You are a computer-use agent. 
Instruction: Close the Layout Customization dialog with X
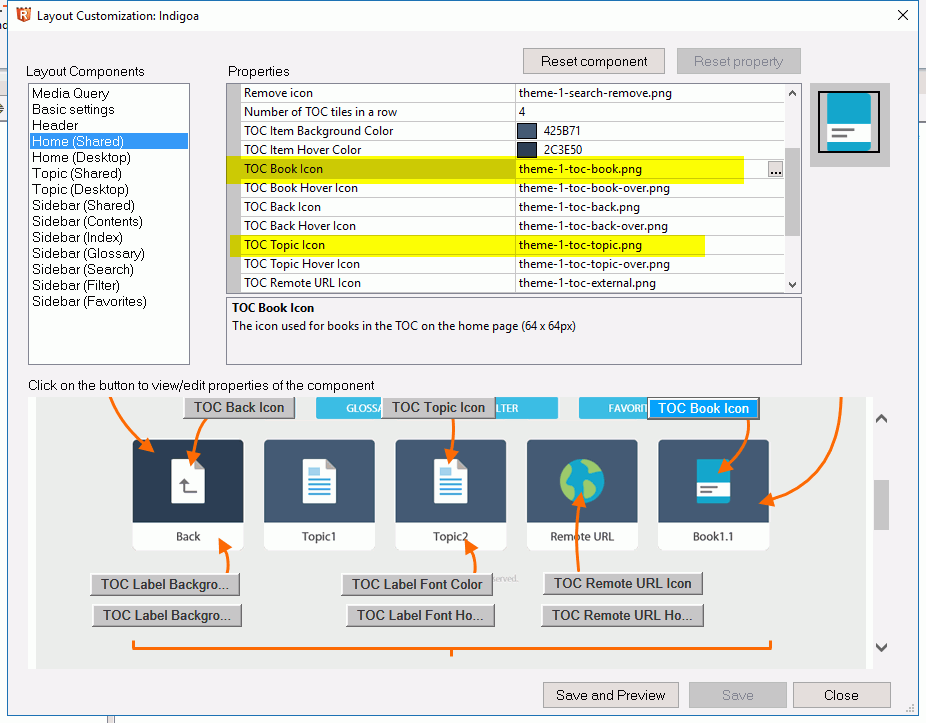click(x=902, y=15)
